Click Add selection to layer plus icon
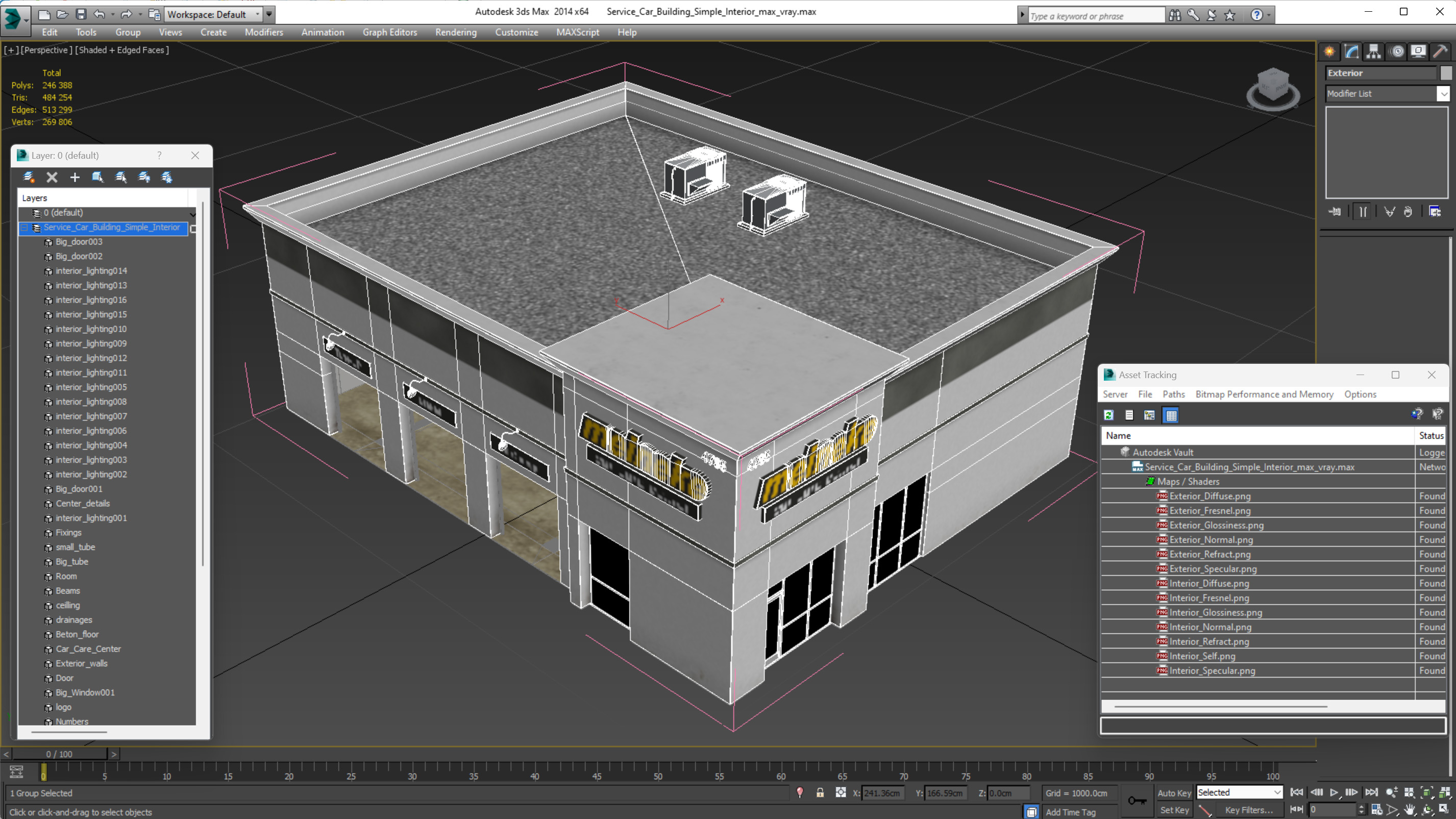The width and height of the screenshot is (1456, 819). (x=75, y=178)
